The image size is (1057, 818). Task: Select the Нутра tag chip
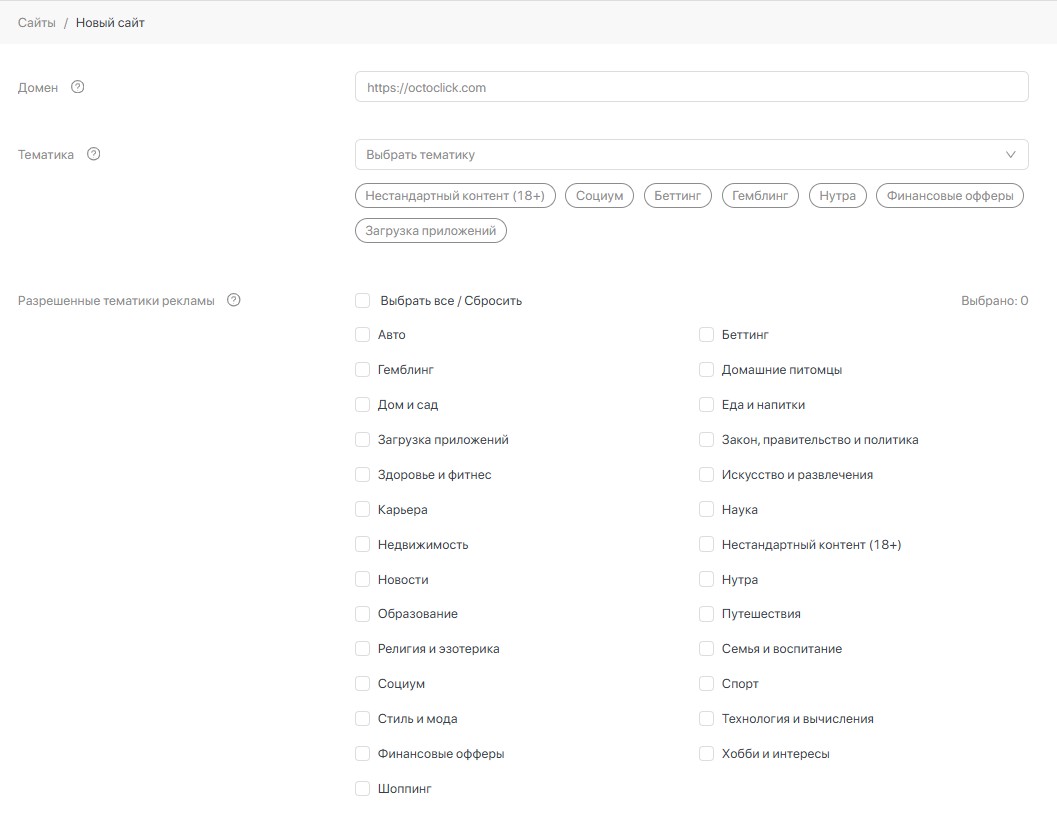coord(837,196)
